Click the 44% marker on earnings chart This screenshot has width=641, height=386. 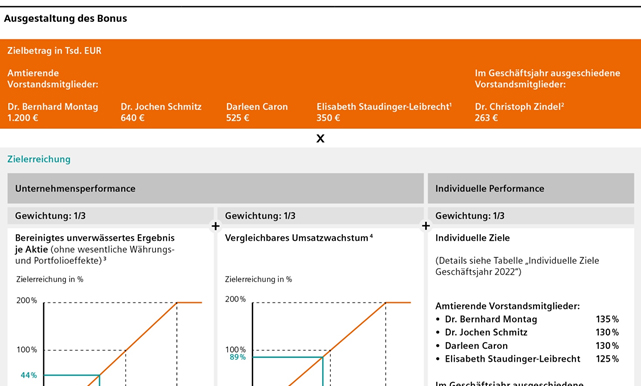(x=29, y=375)
